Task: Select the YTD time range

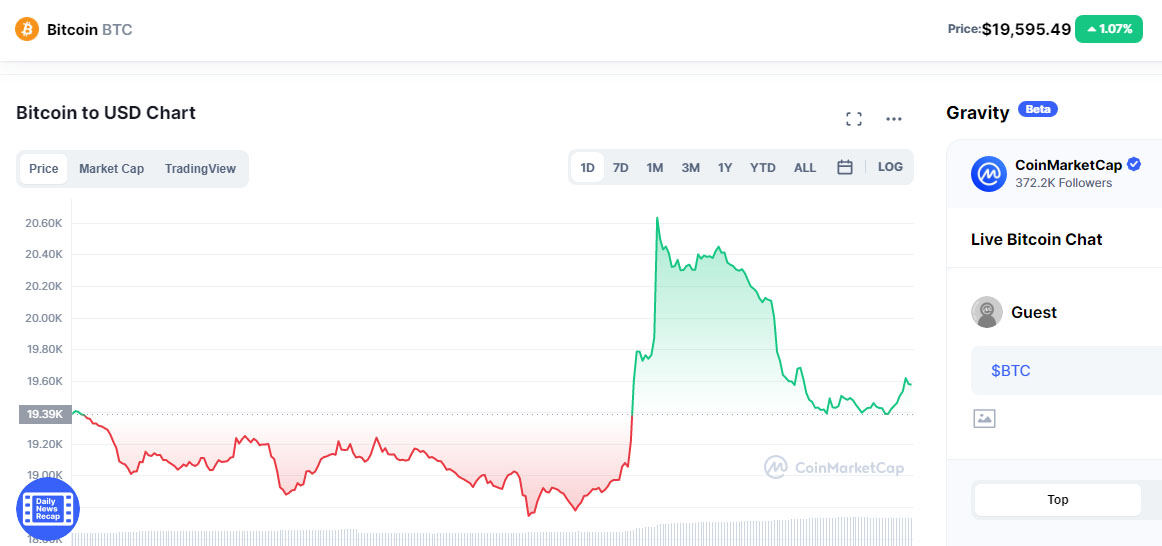Action: (763, 168)
